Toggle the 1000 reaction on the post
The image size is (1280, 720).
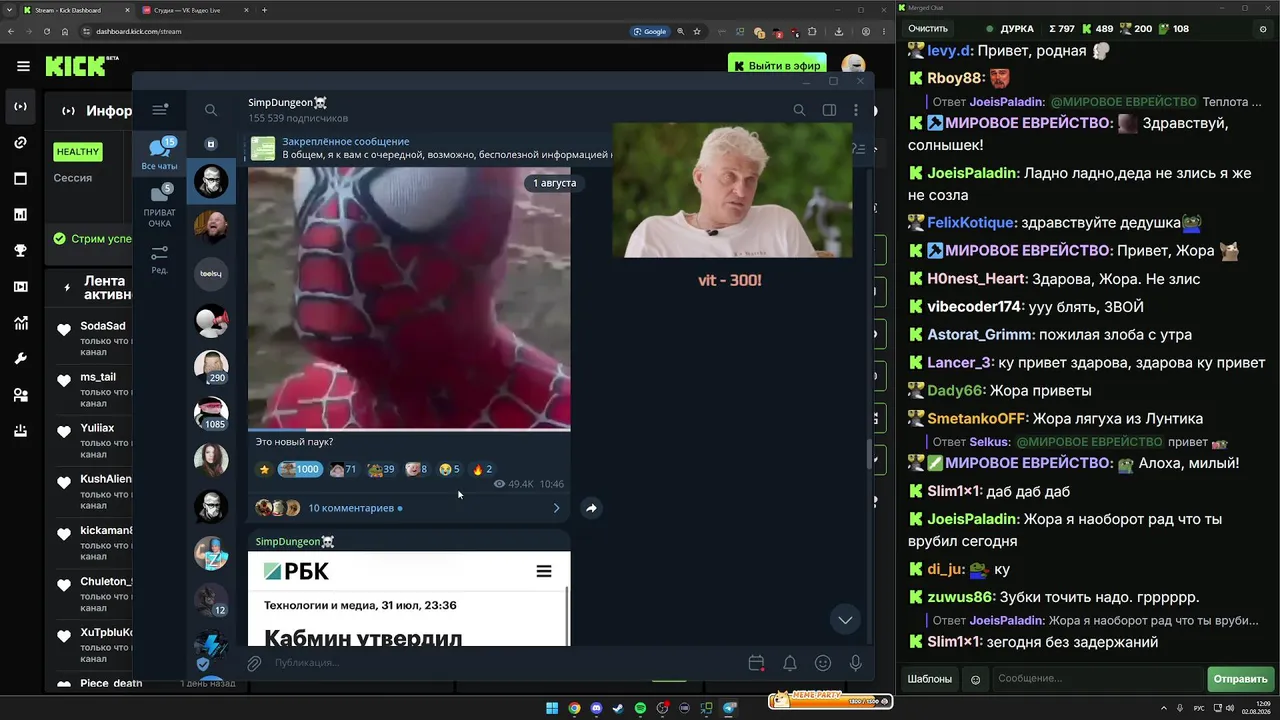(300, 469)
